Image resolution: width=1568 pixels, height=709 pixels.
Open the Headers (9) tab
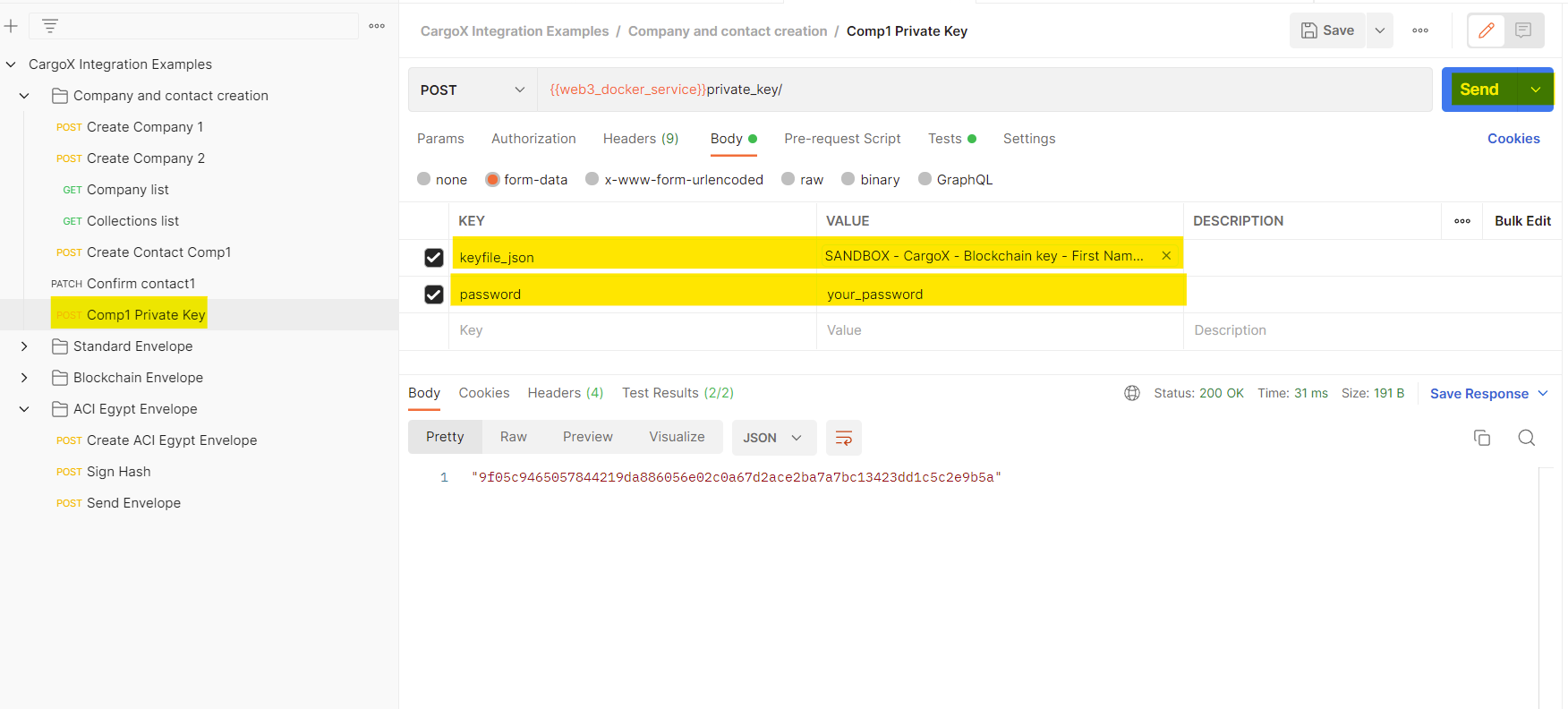point(641,139)
